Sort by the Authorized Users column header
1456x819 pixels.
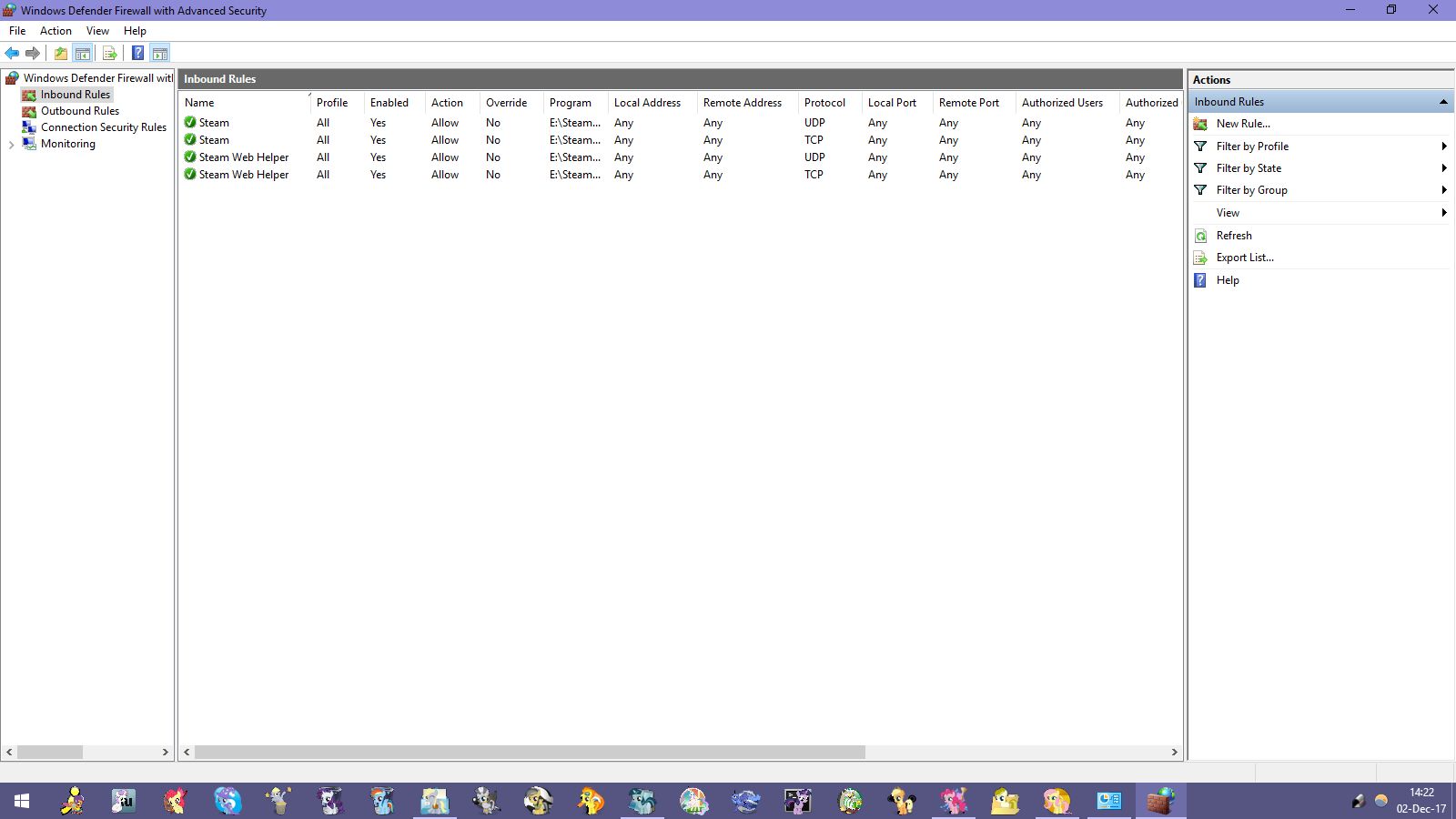click(1067, 103)
